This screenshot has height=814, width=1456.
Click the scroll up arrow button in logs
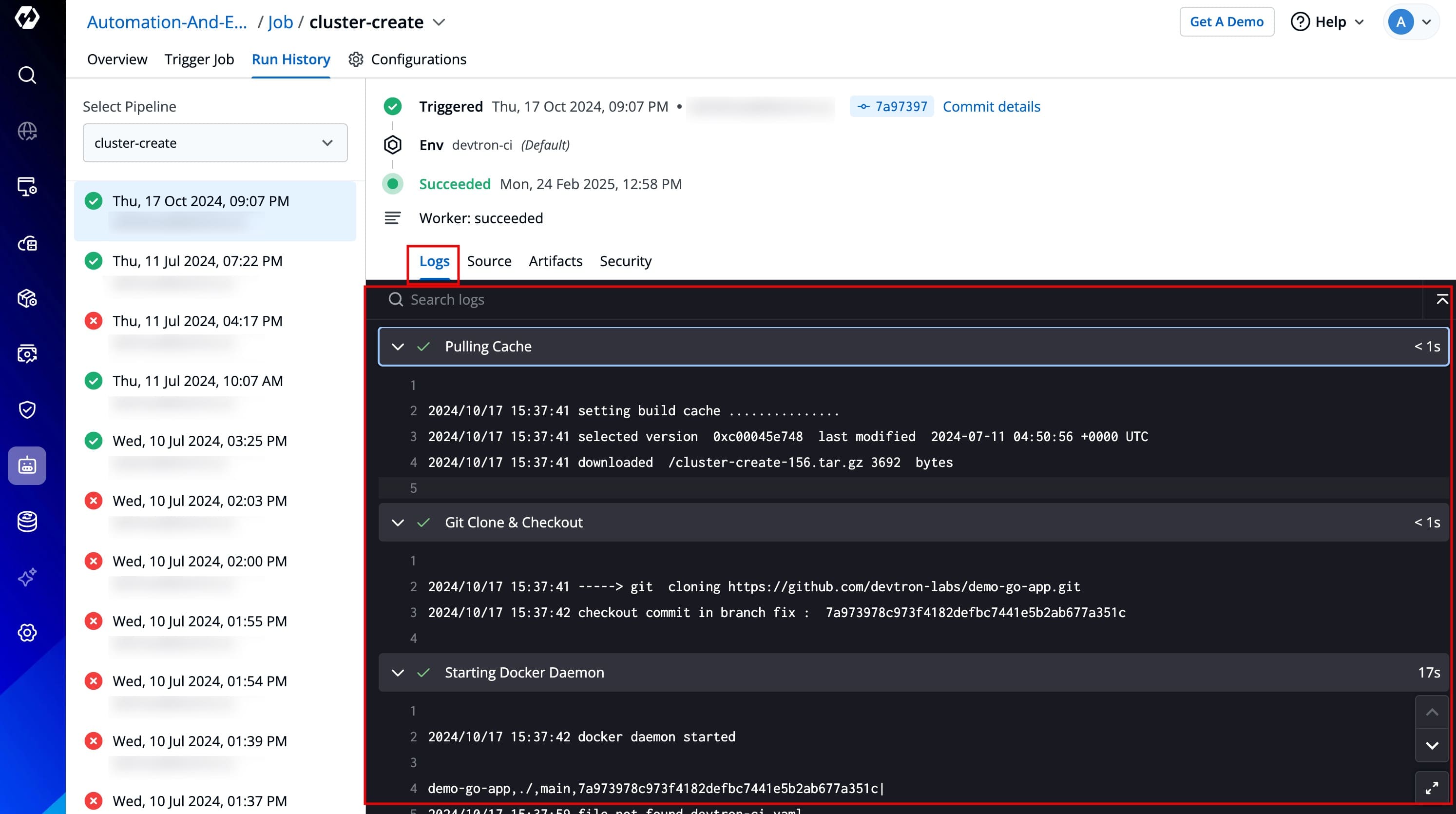click(x=1431, y=713)
